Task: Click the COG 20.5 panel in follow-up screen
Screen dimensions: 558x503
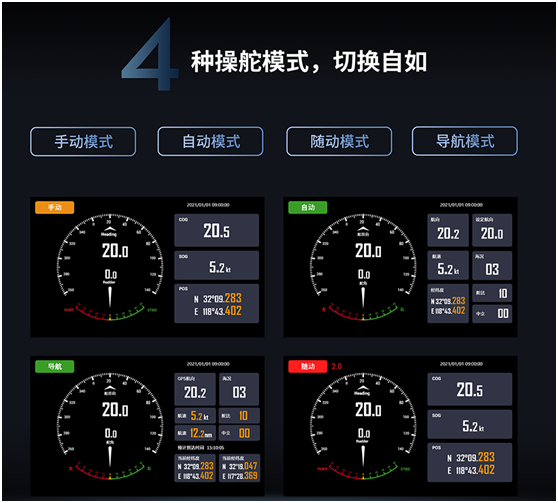Action: (470, 389)
